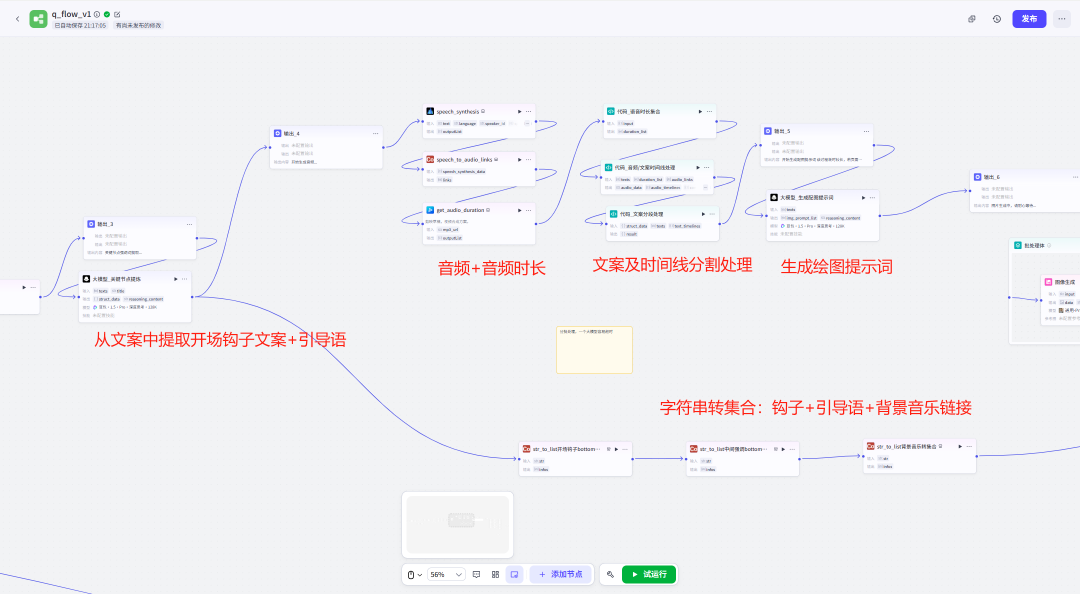Click the 已自动保存 21:17:05 status label
Viewport: 1080px width, 594px height.
pyautogui.click(x=81, y=25)
